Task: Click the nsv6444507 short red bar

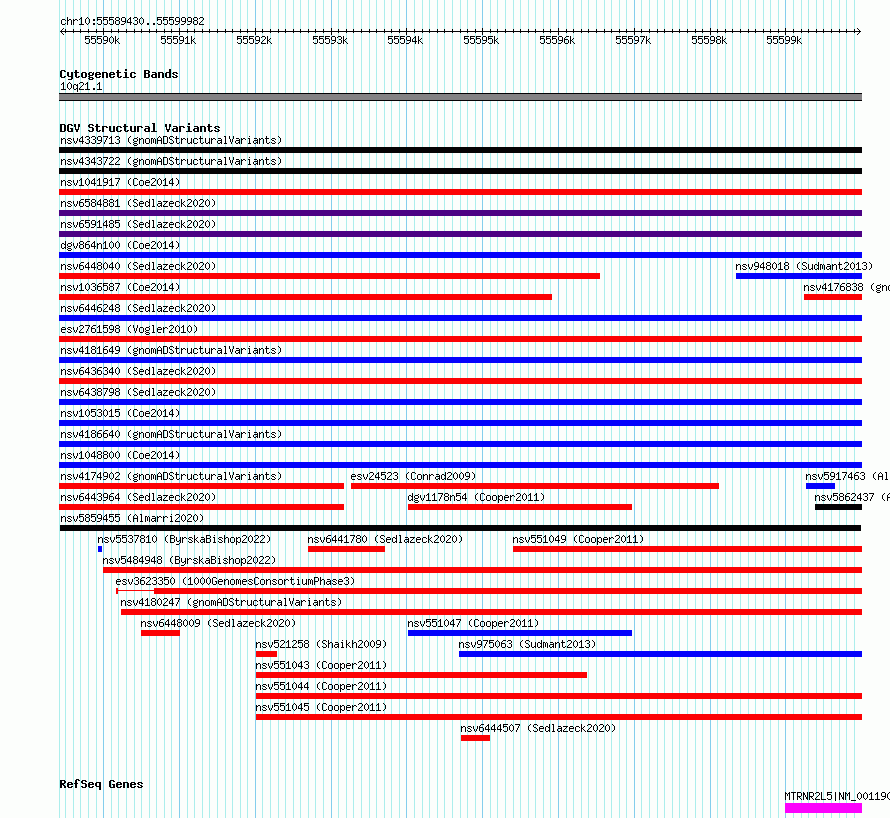Action: (475, 738)
